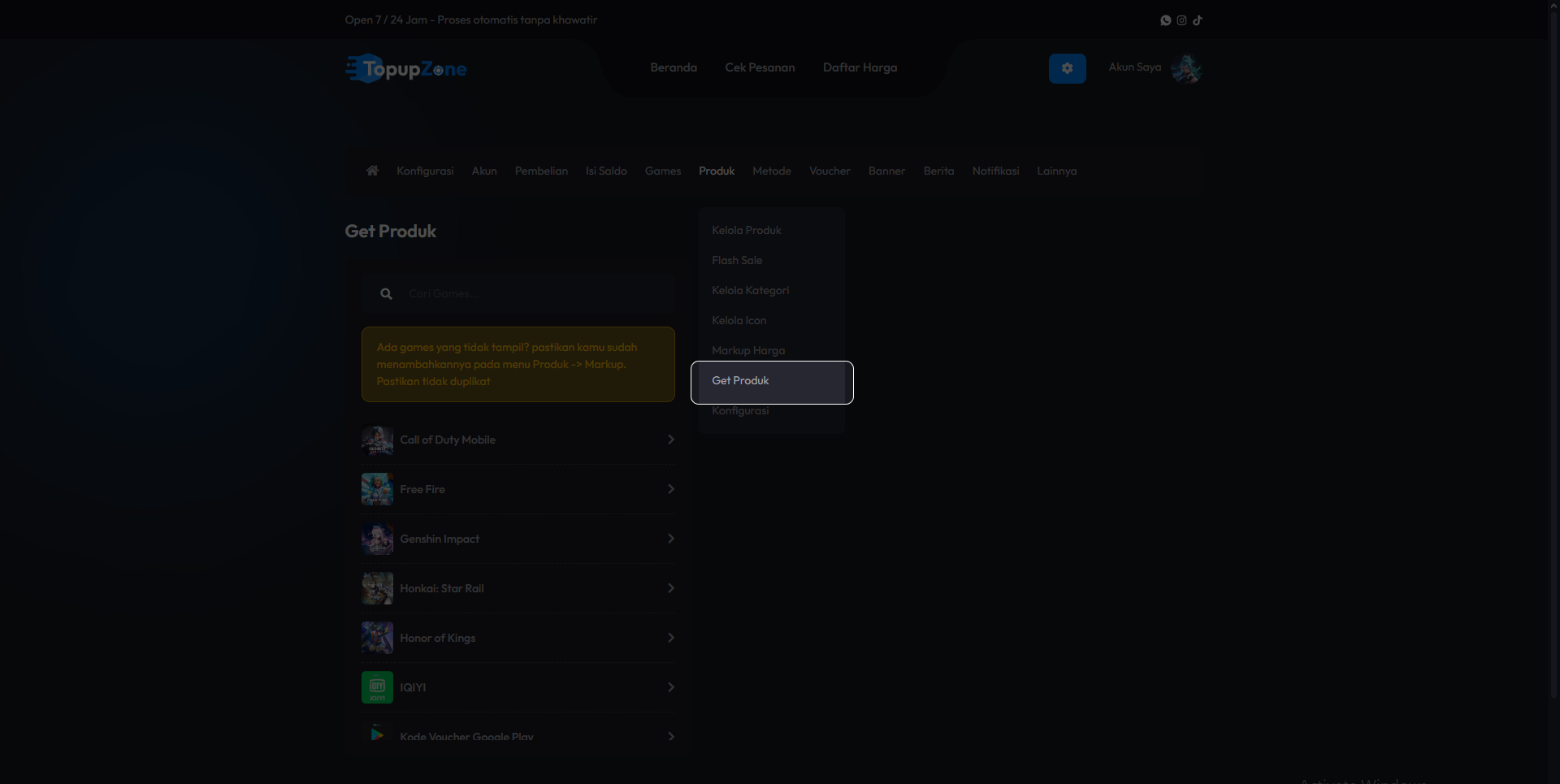Click Honkai: Star Rail label
1560x784 pixels.
tap(442, 588)
